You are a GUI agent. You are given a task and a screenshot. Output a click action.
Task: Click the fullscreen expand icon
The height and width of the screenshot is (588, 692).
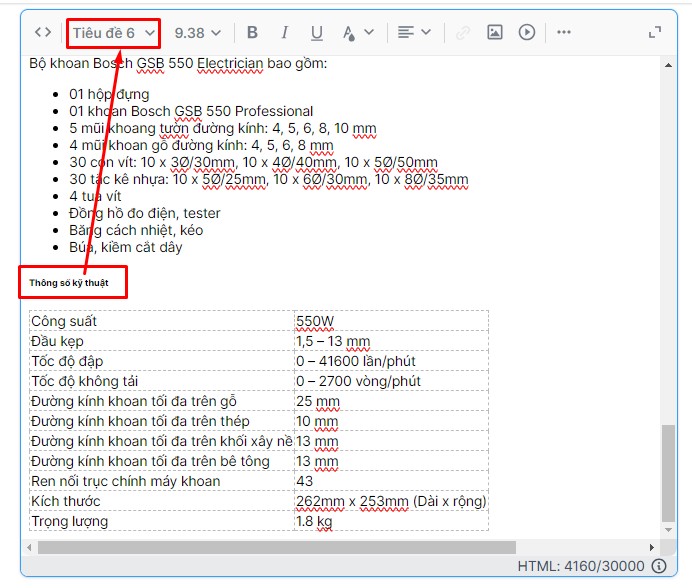tap(655, 32)
